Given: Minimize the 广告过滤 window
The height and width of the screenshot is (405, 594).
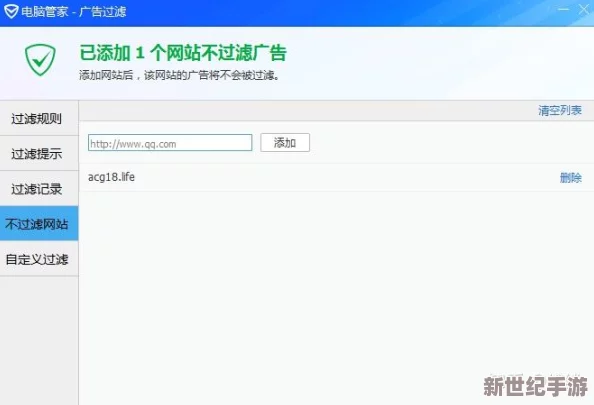Looking at the screenshot, I should point(563,9).
